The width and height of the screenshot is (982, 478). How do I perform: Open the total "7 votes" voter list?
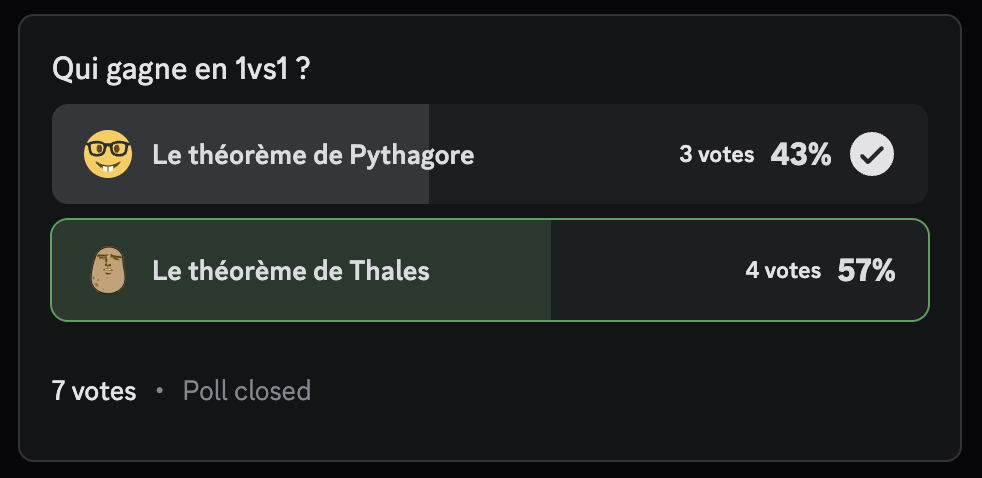click(x=94, y=390)
